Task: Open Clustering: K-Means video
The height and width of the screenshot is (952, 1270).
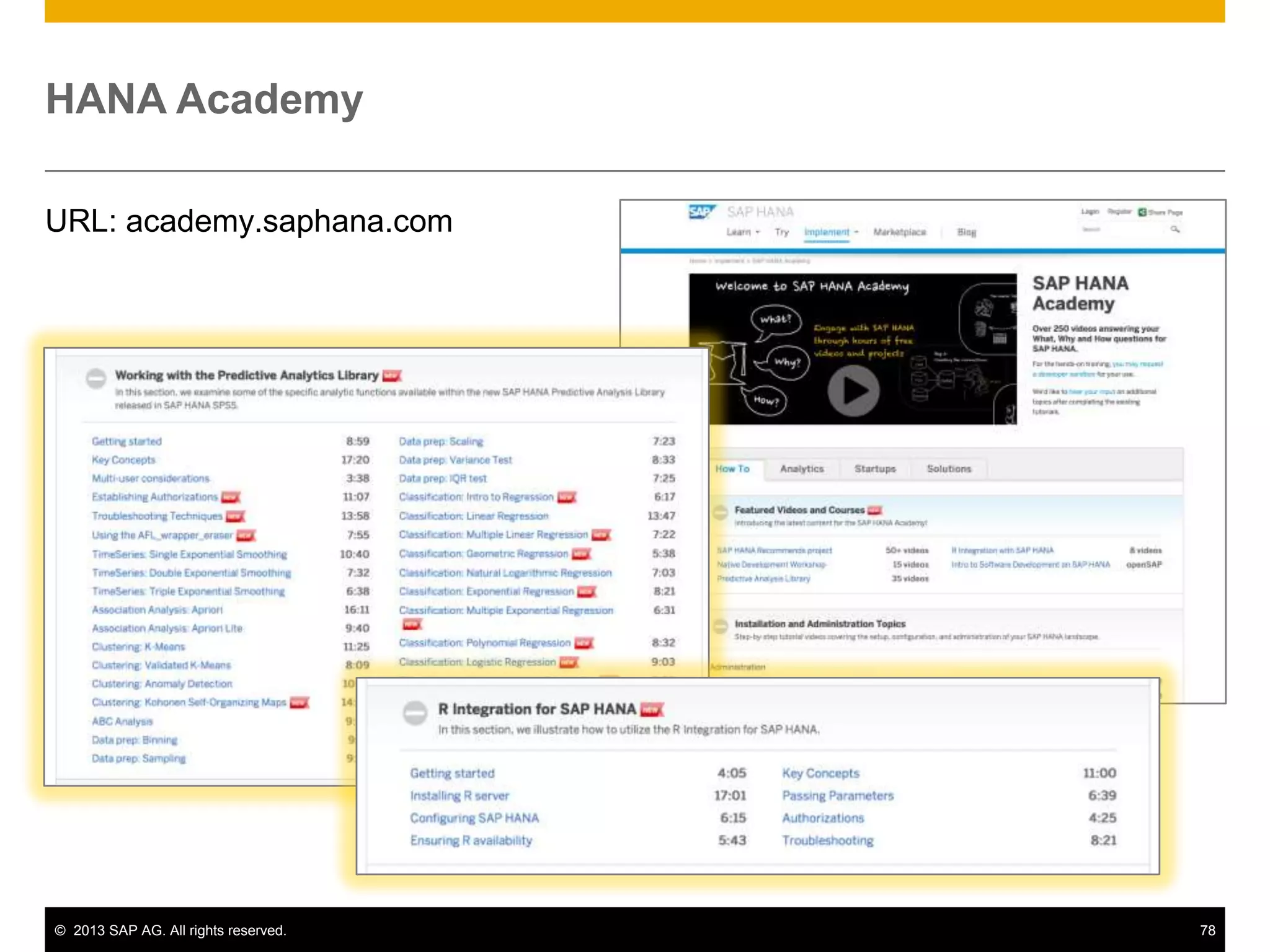Action: pyautogui.click(x=138, y=647)
